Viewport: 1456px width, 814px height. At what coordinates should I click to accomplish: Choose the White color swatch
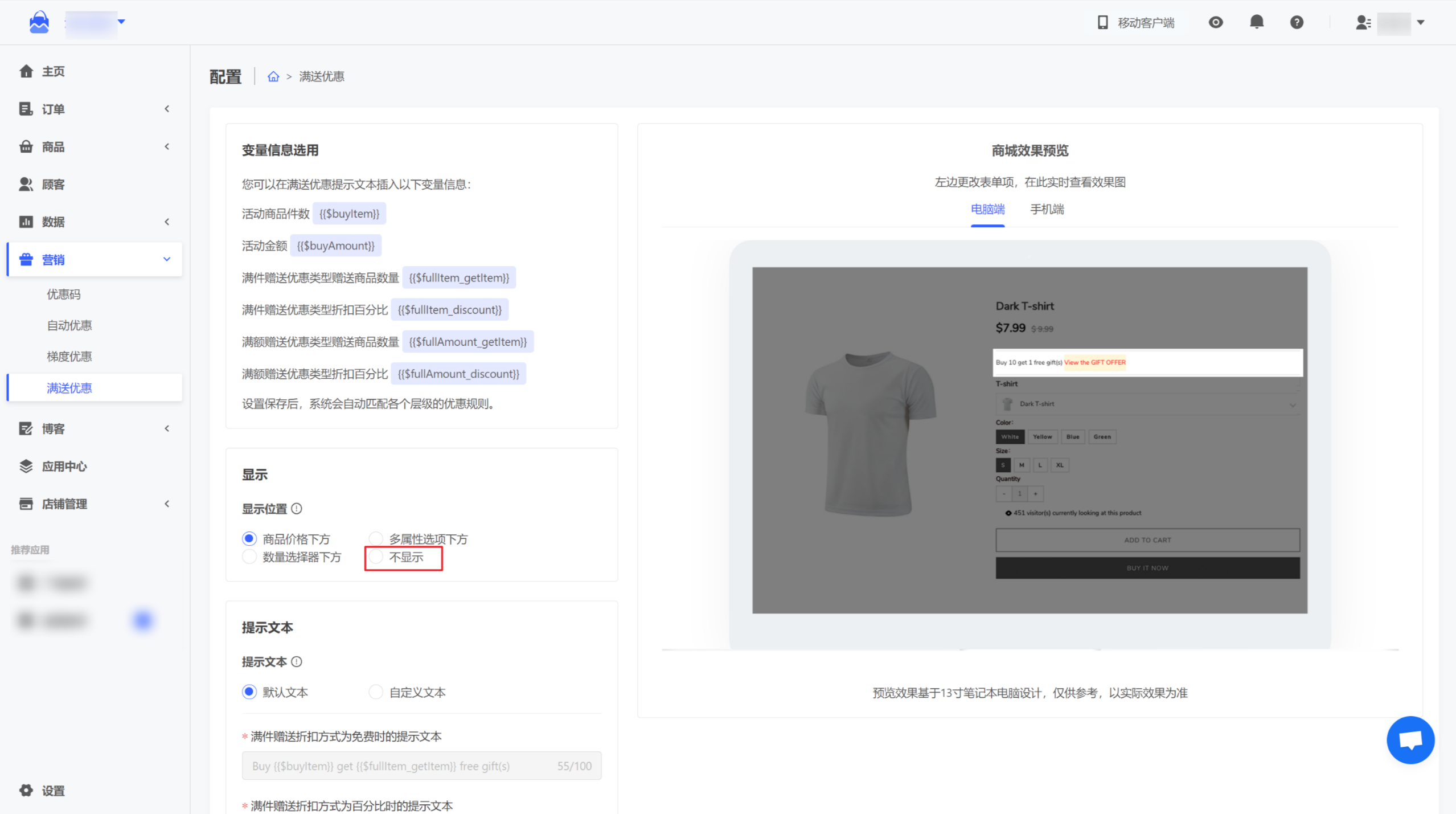[x=1010, y=436]
